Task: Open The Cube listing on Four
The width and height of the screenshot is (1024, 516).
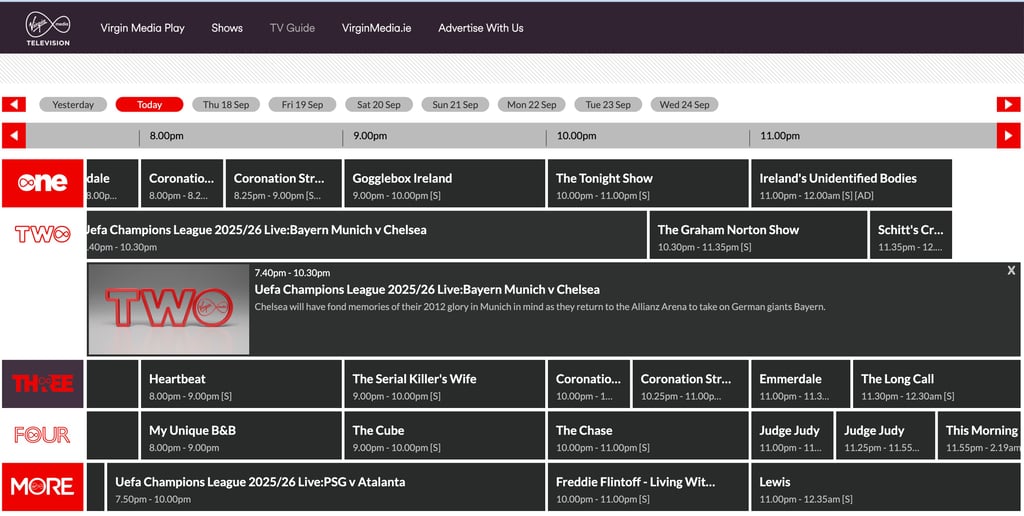Action: [444, 435]
